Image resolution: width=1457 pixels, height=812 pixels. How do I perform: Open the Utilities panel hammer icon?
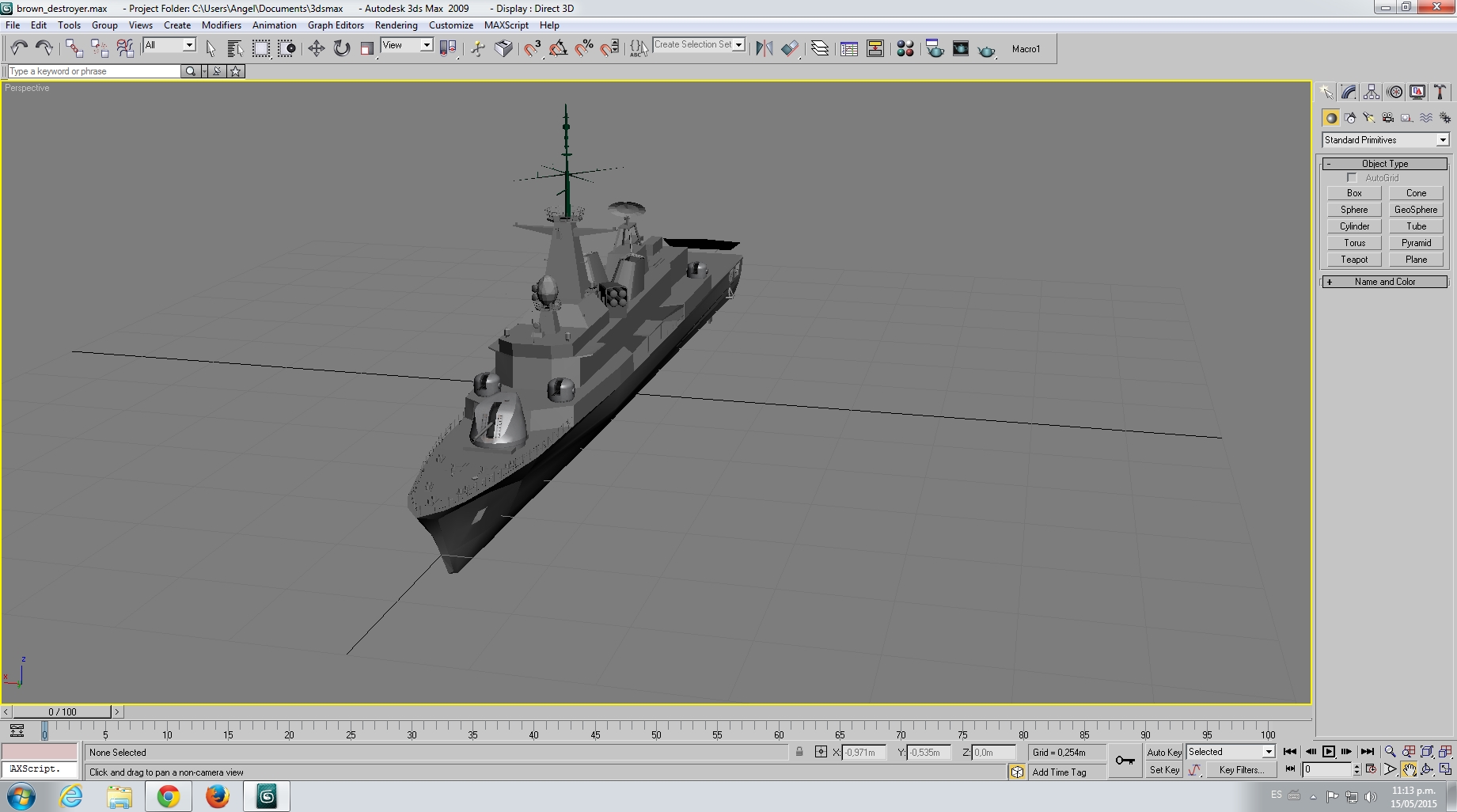click(1440, 92)
